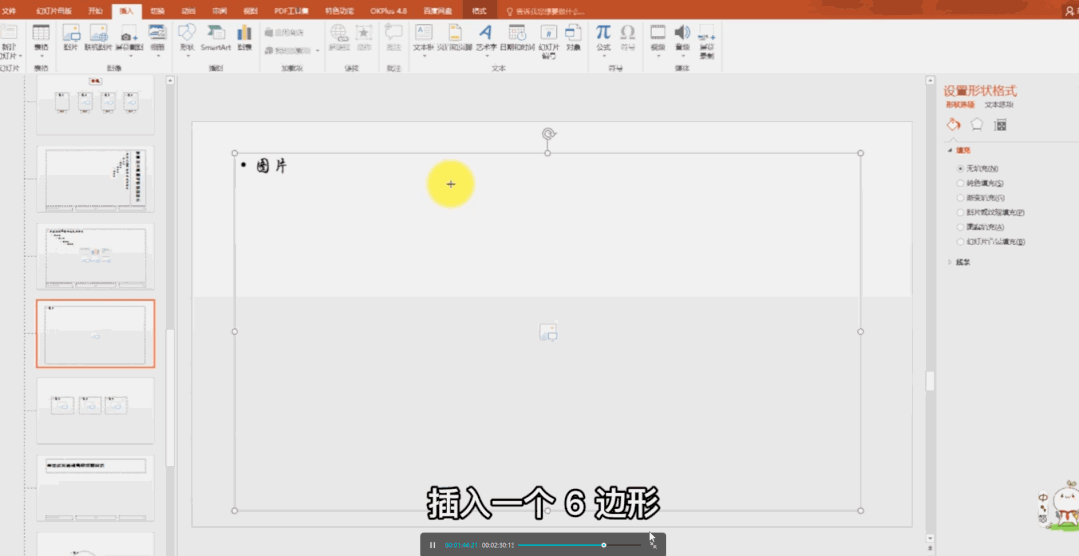
Task: Switch to Slide Master (幻灯片母版) tab
Action: [x=54, y=11]
